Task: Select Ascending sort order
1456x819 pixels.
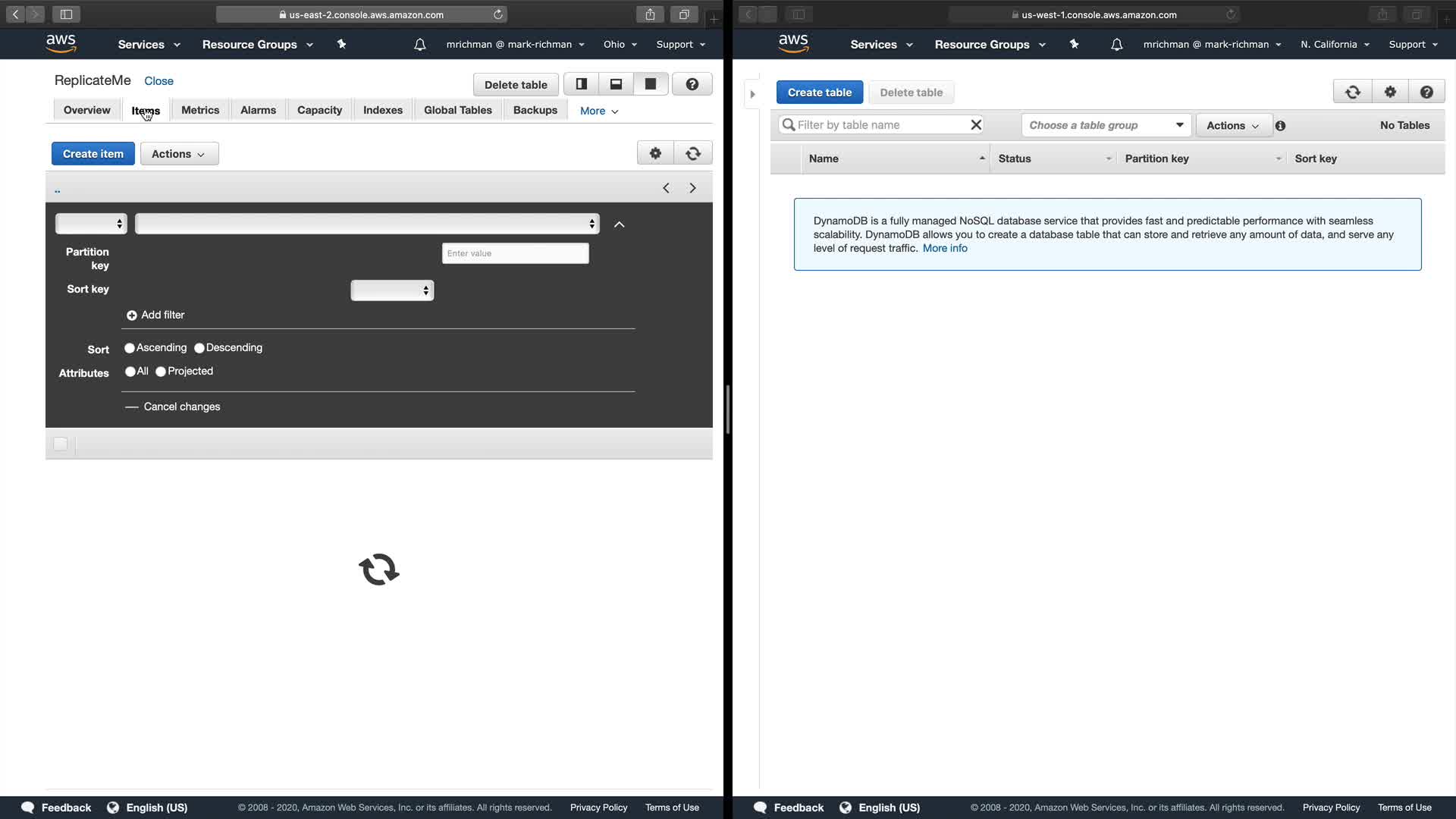Action: click(x=130, y=348)
